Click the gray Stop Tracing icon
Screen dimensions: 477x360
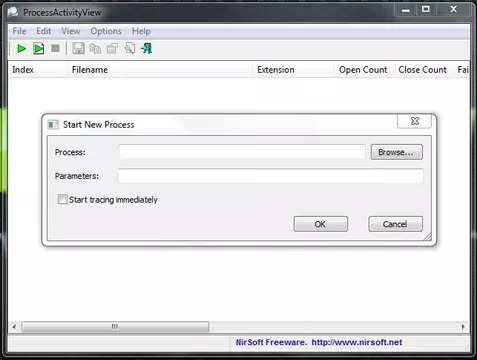click(x=55, y=49)
